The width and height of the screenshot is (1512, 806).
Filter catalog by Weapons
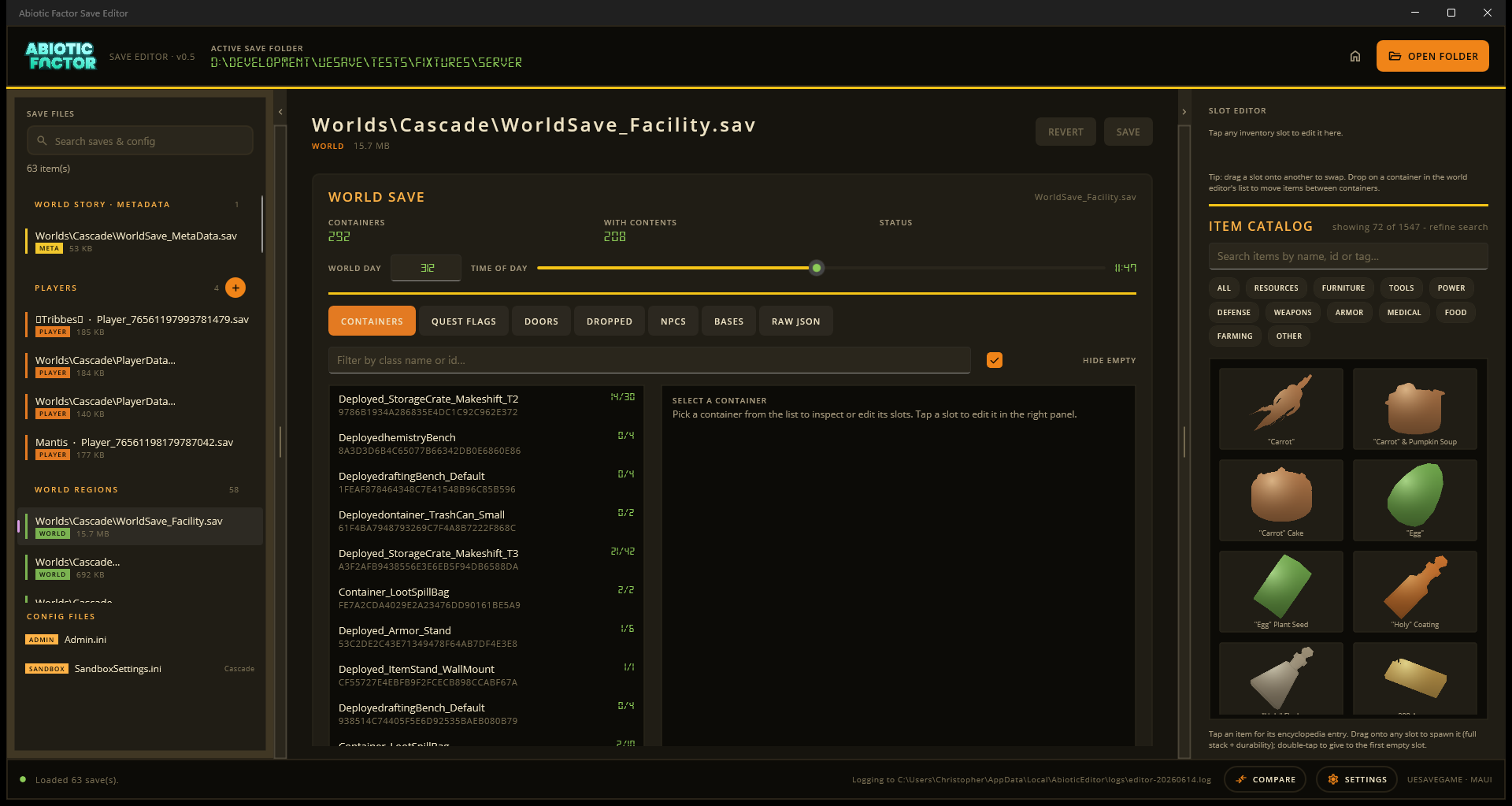[x=1292, y=313]
